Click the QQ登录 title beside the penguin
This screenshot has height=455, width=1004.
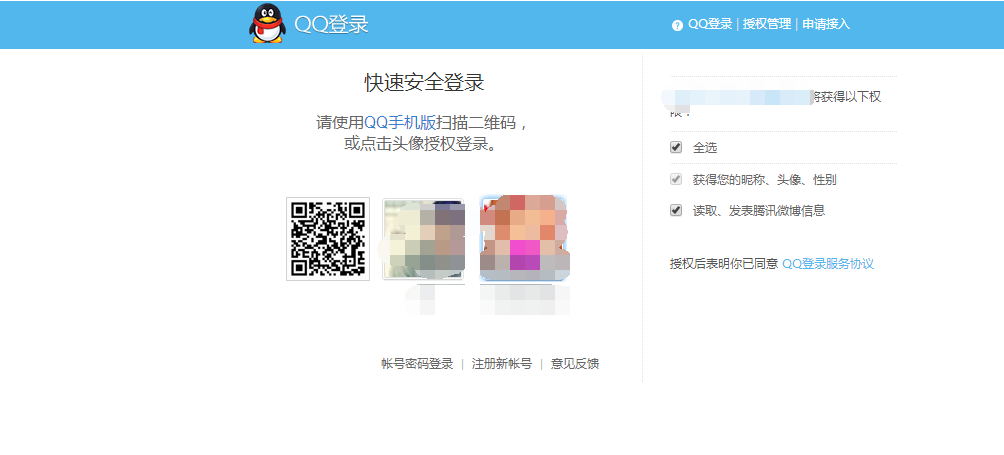tap(331, 24)
